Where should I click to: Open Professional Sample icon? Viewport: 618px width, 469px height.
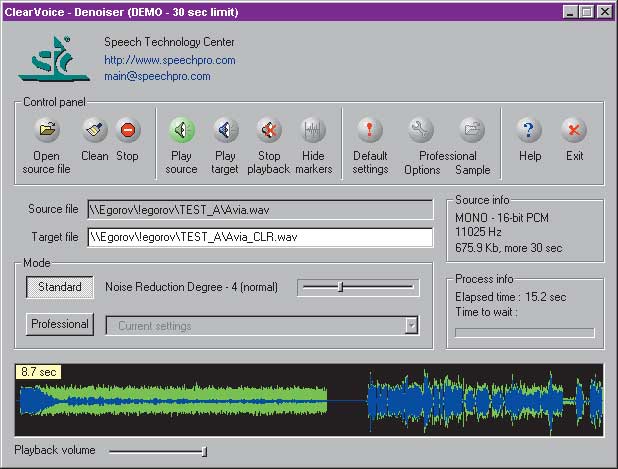point(472,130)
